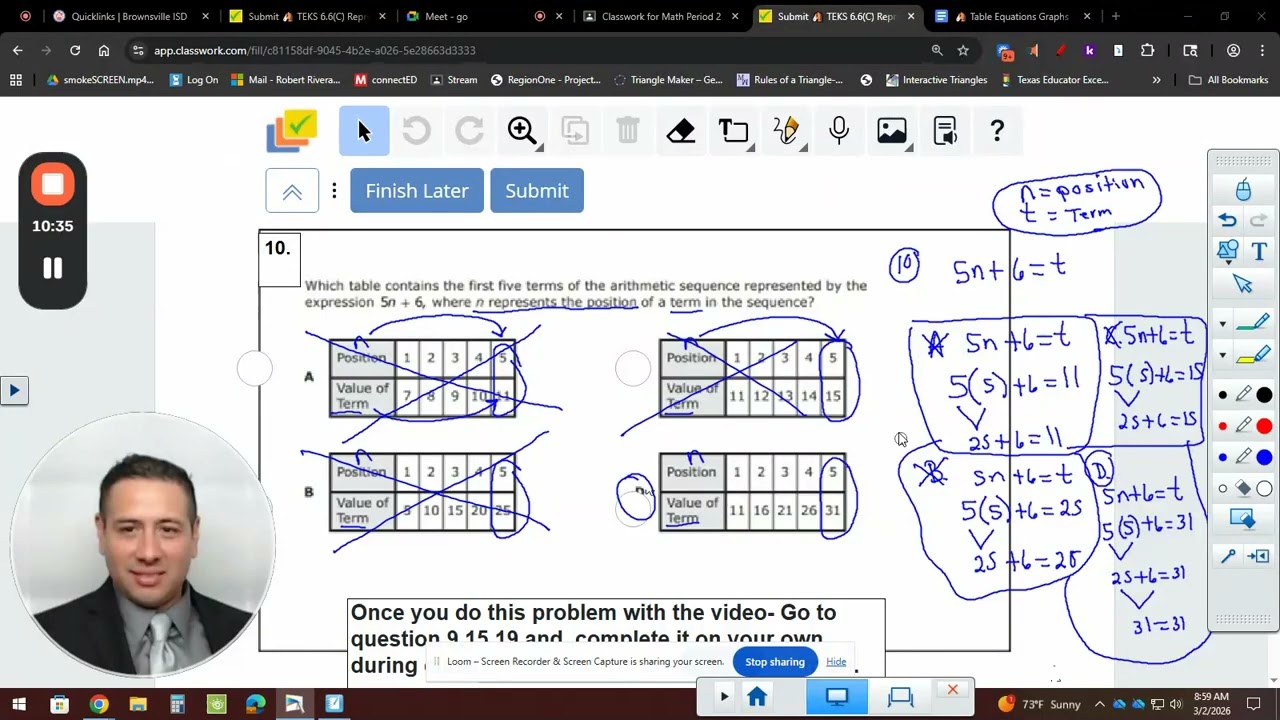
Task: Open the settings wrench in annotation panel
Action: coord(1228,556)
